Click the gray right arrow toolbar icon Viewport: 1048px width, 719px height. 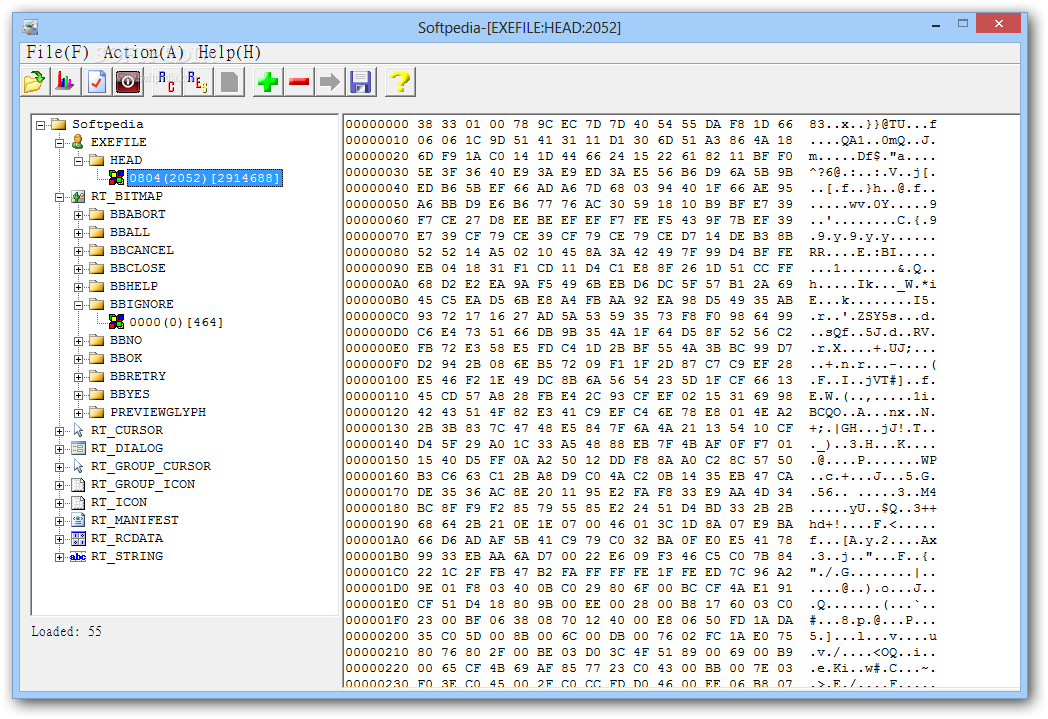pos(330,82)
